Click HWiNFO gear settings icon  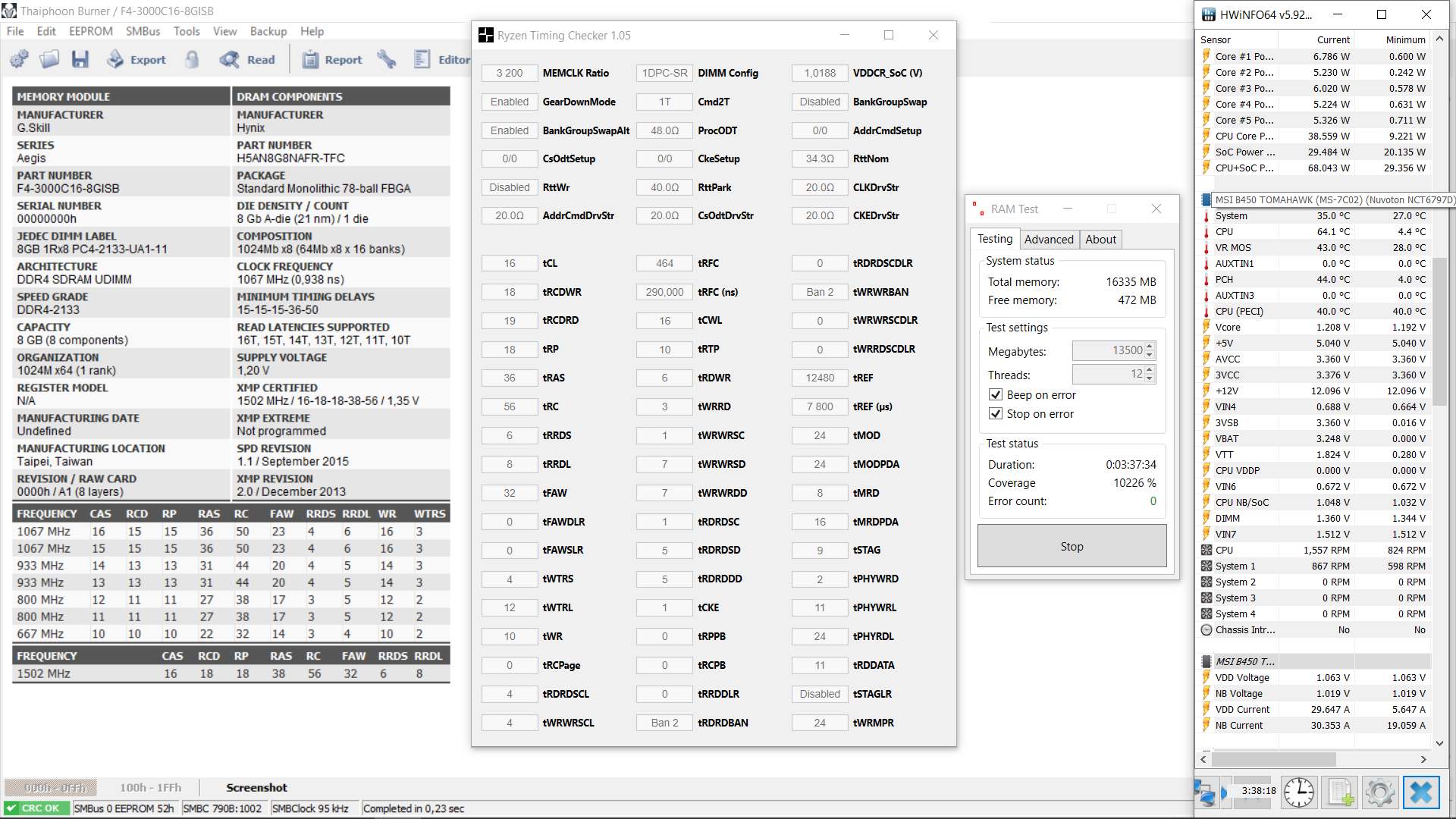coord(1379,792)
